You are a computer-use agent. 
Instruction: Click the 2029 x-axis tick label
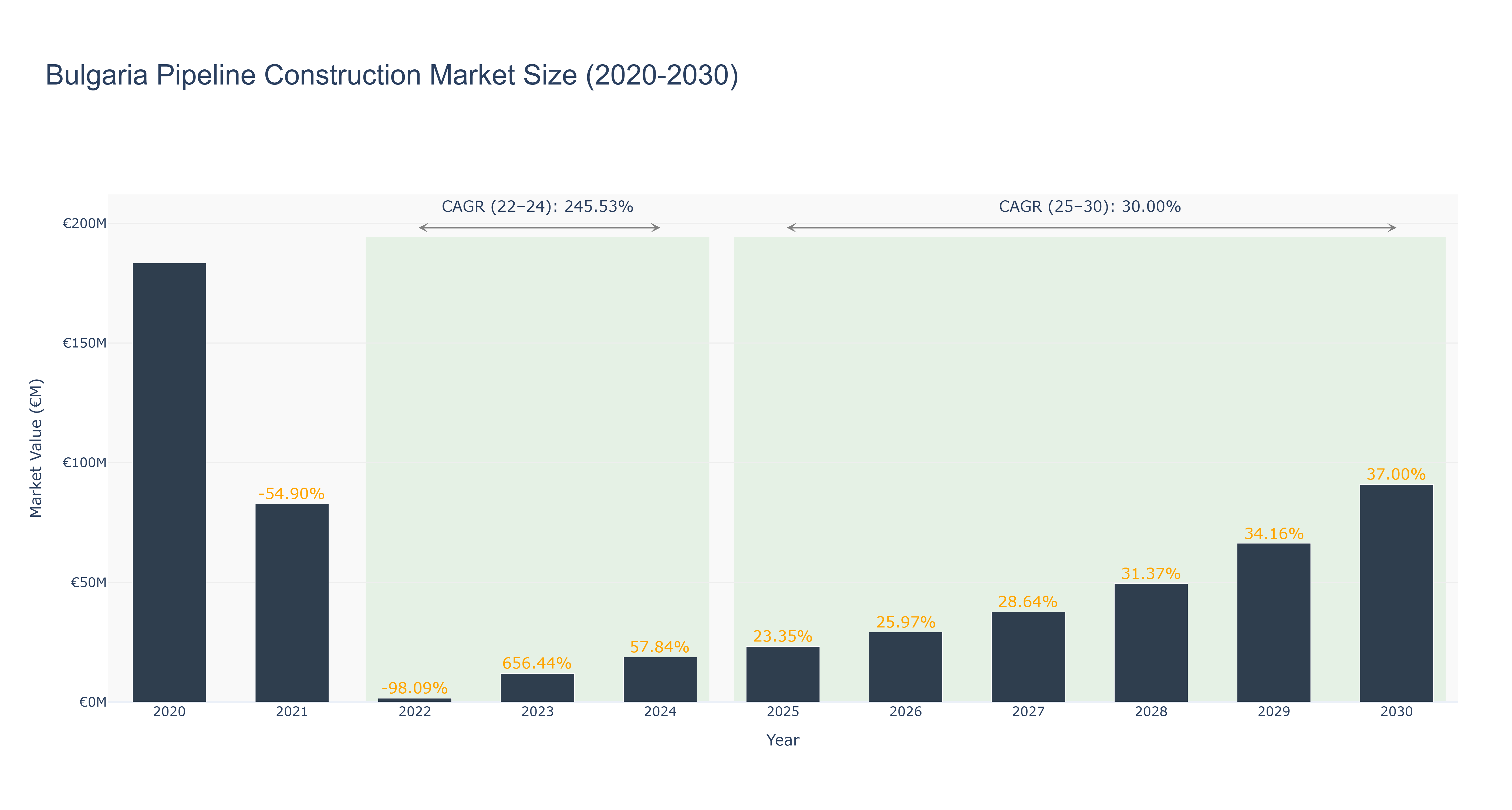1273,712
